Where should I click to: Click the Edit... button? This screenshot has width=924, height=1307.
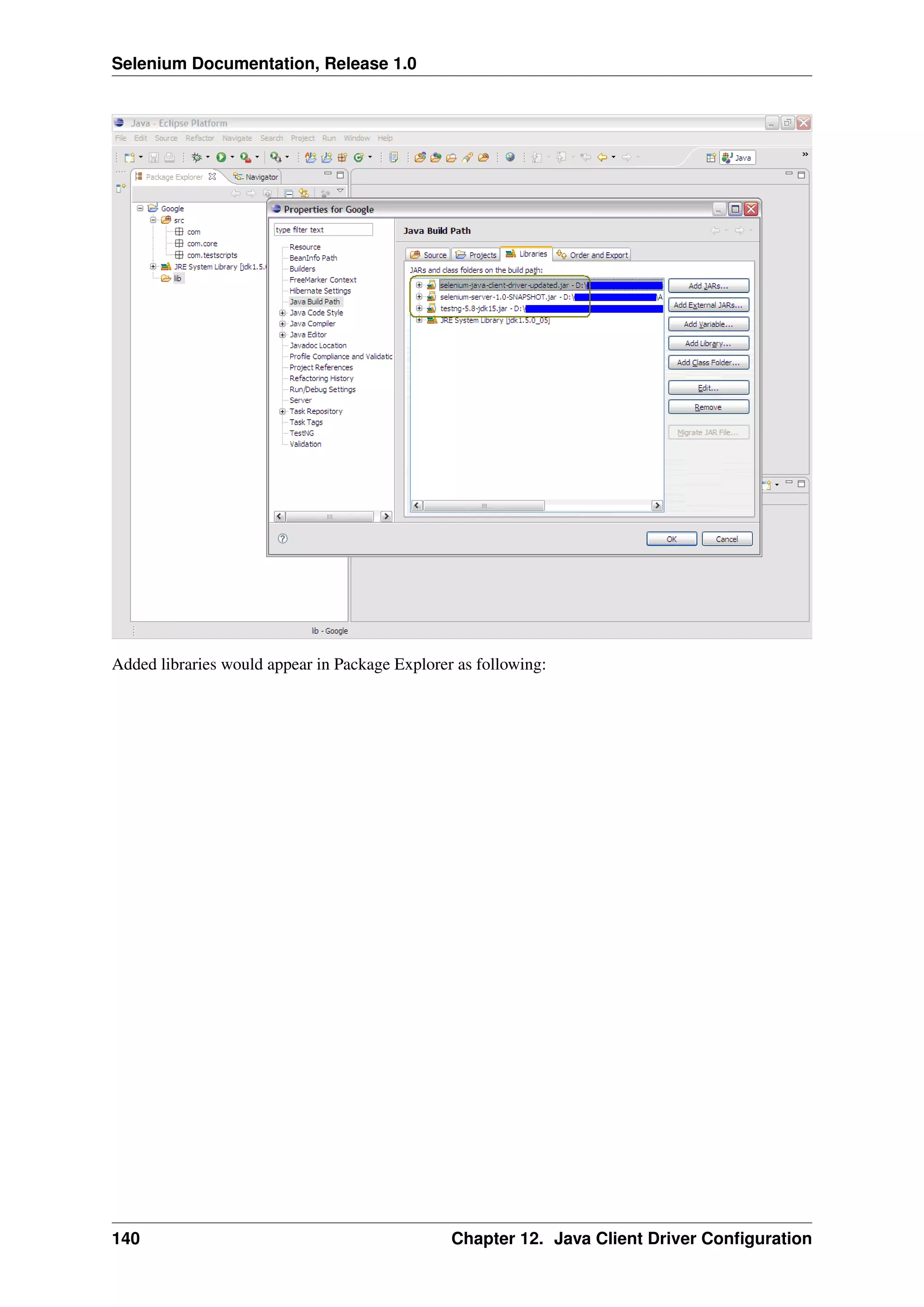pyautogui.click(x=708, y=388)
